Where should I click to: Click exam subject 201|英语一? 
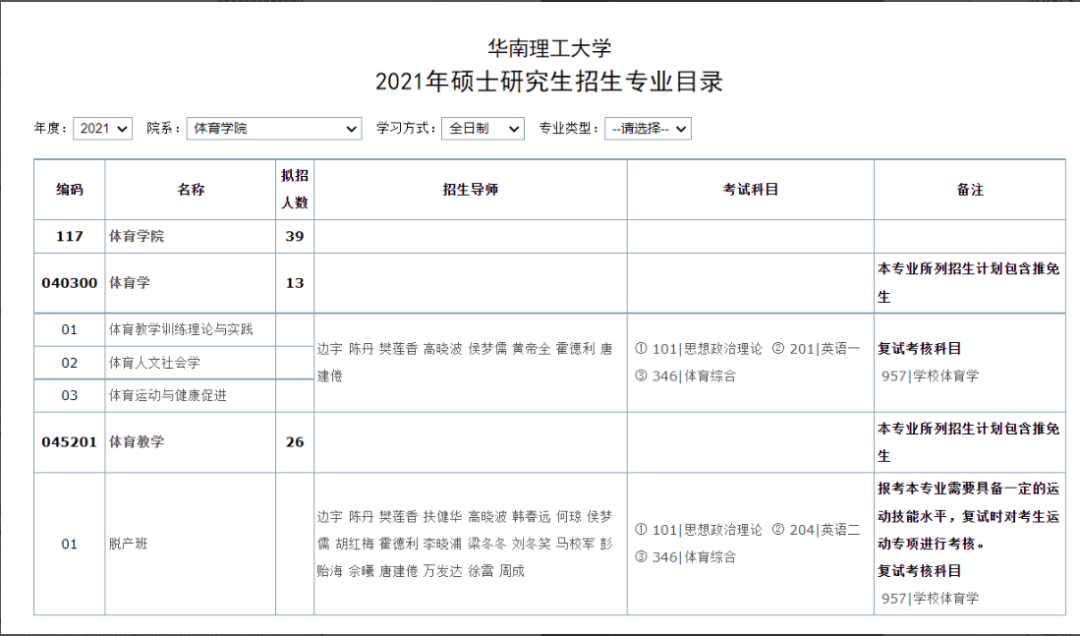coord(825,349)
